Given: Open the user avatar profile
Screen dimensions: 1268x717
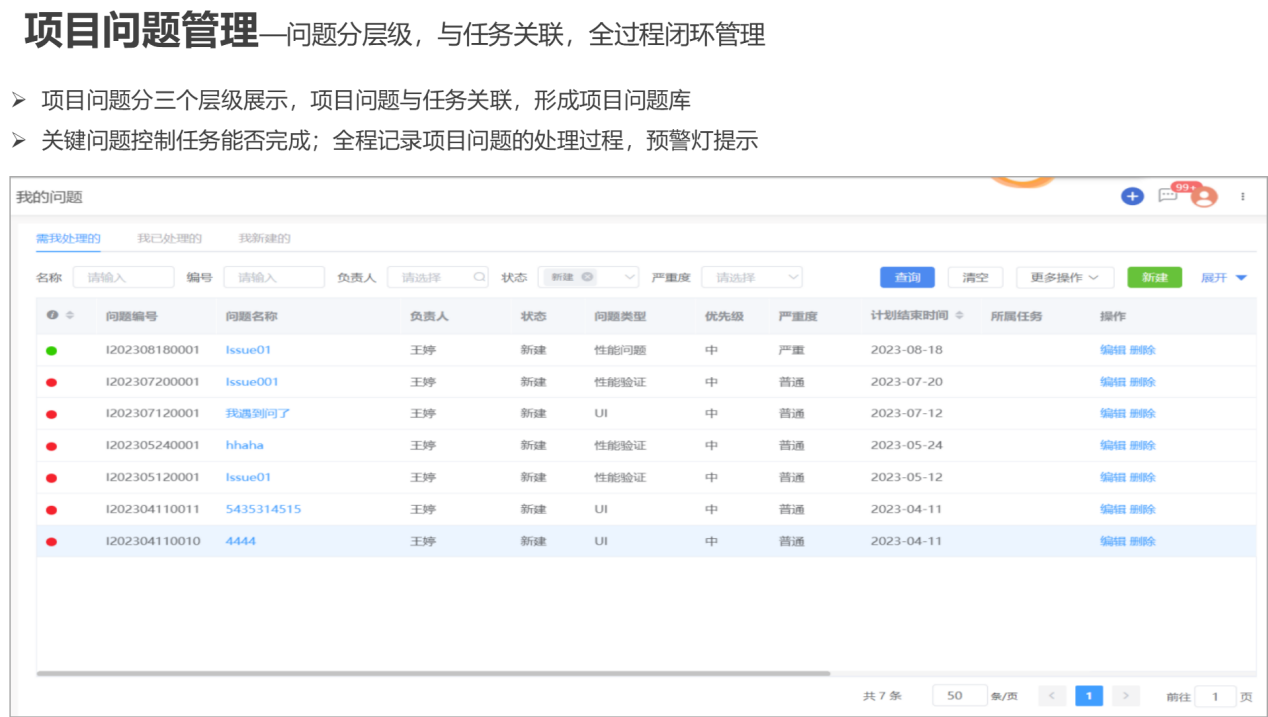Looking at the screenshot, I should click(x=1204, y=197).
